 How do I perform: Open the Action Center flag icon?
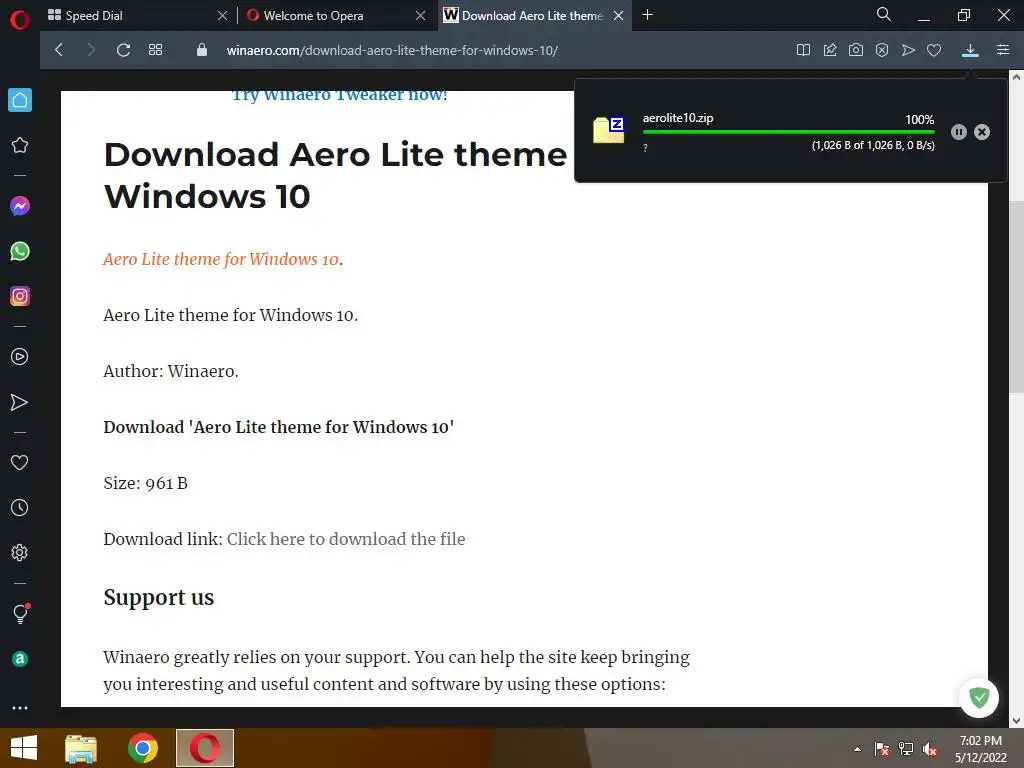pyautogui.click(x=882, y=749)
